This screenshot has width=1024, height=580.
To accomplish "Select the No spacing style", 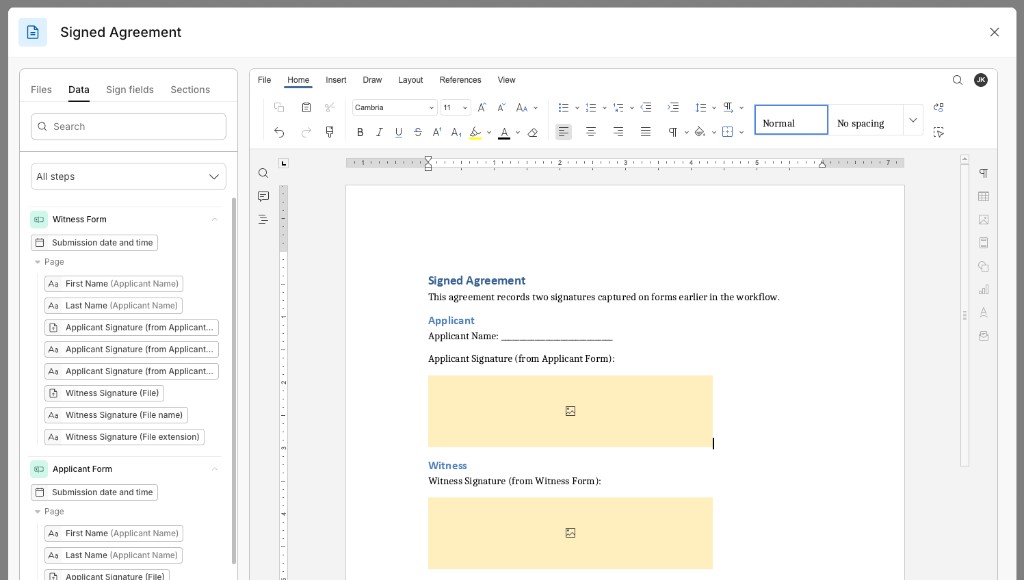I will pos(865,120).
